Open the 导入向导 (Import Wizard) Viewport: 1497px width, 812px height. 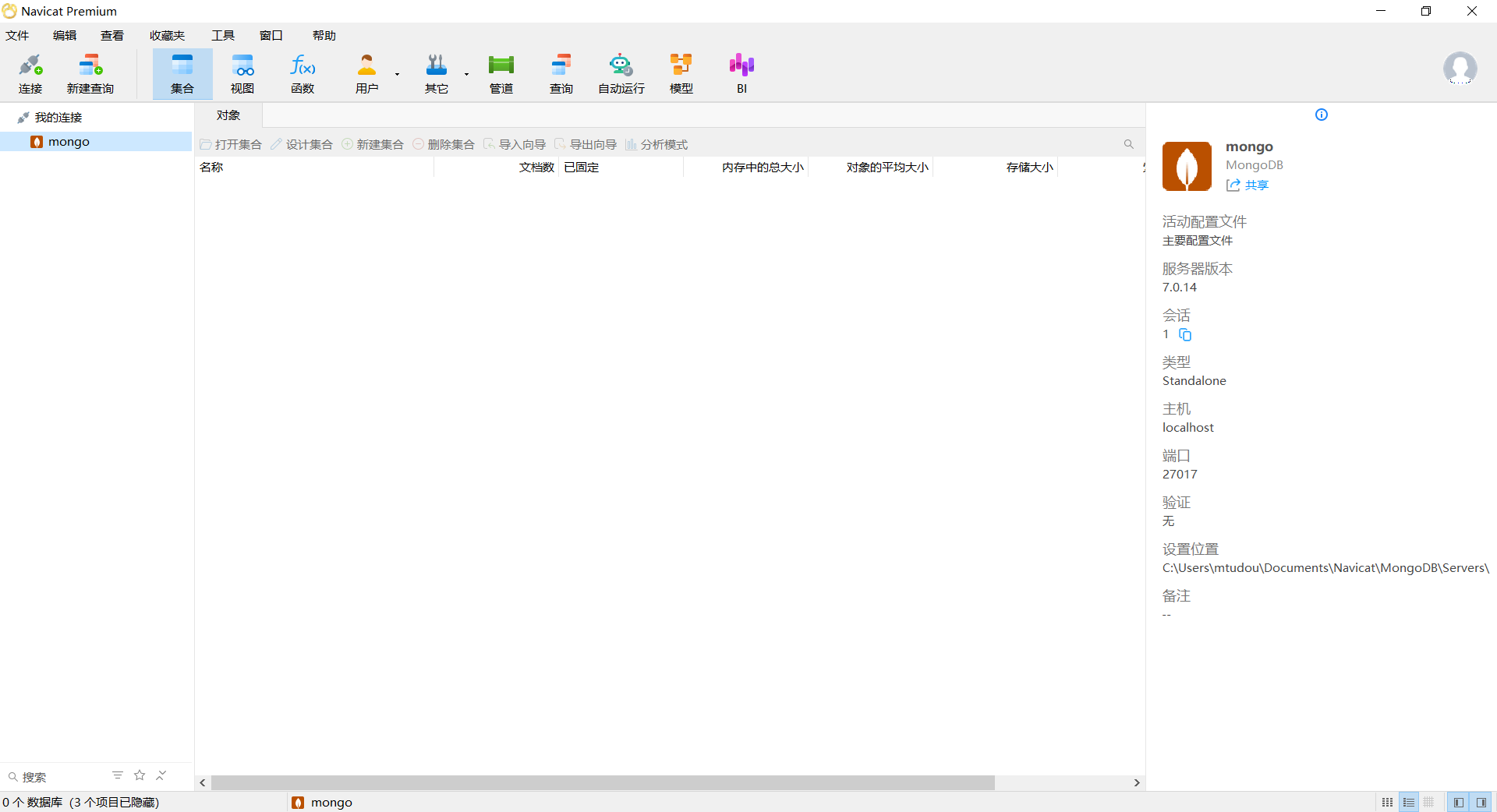[x=515, y=144]
